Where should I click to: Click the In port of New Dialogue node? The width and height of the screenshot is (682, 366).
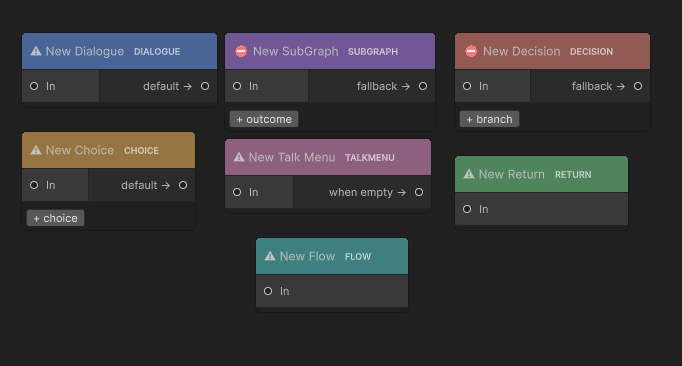click(34, 86)
